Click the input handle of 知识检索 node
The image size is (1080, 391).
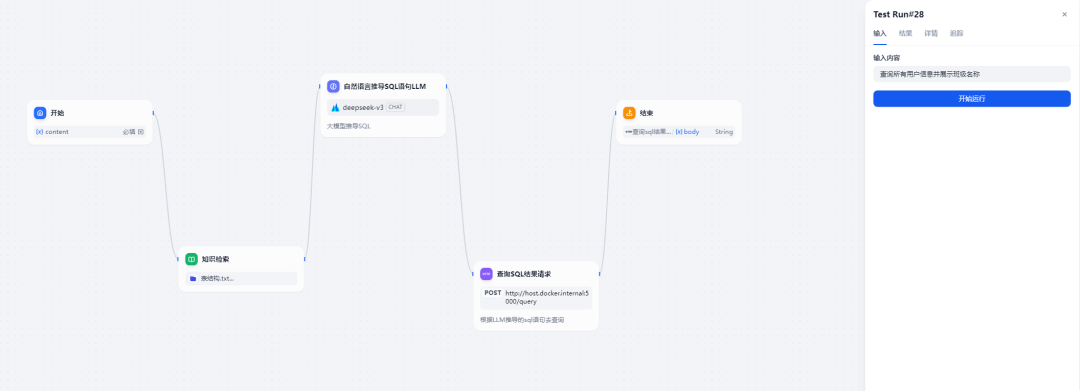point(178,260)
